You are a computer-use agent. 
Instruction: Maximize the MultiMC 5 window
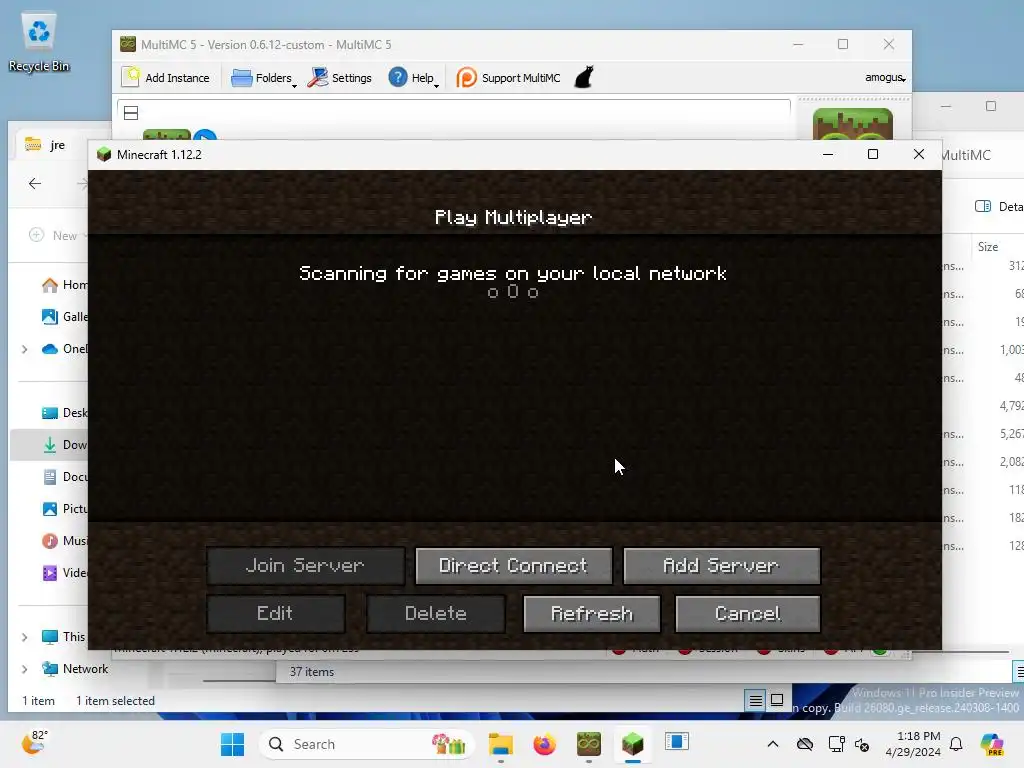click(x=843, y=44)
